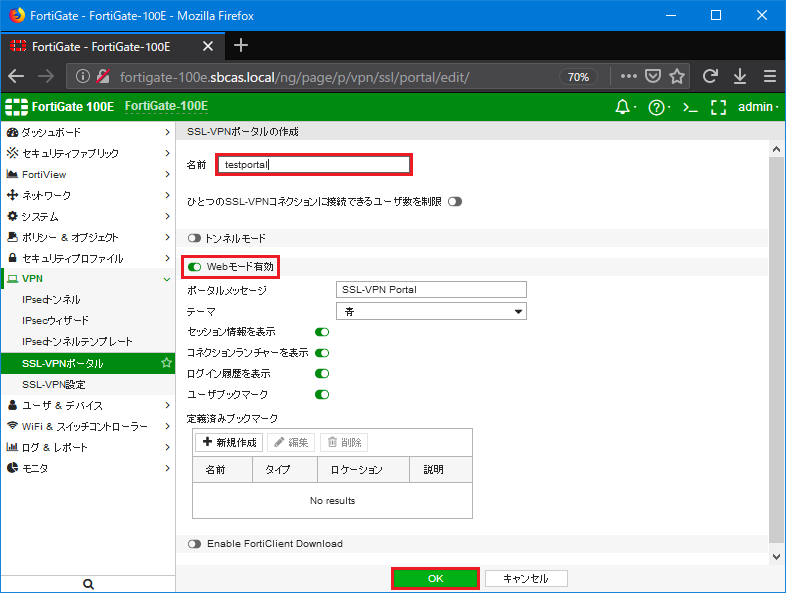Image resolution: width=786 pixels, height=593 pixels.
Task: Sort by タイプ column header
Action: click(285, 470)
